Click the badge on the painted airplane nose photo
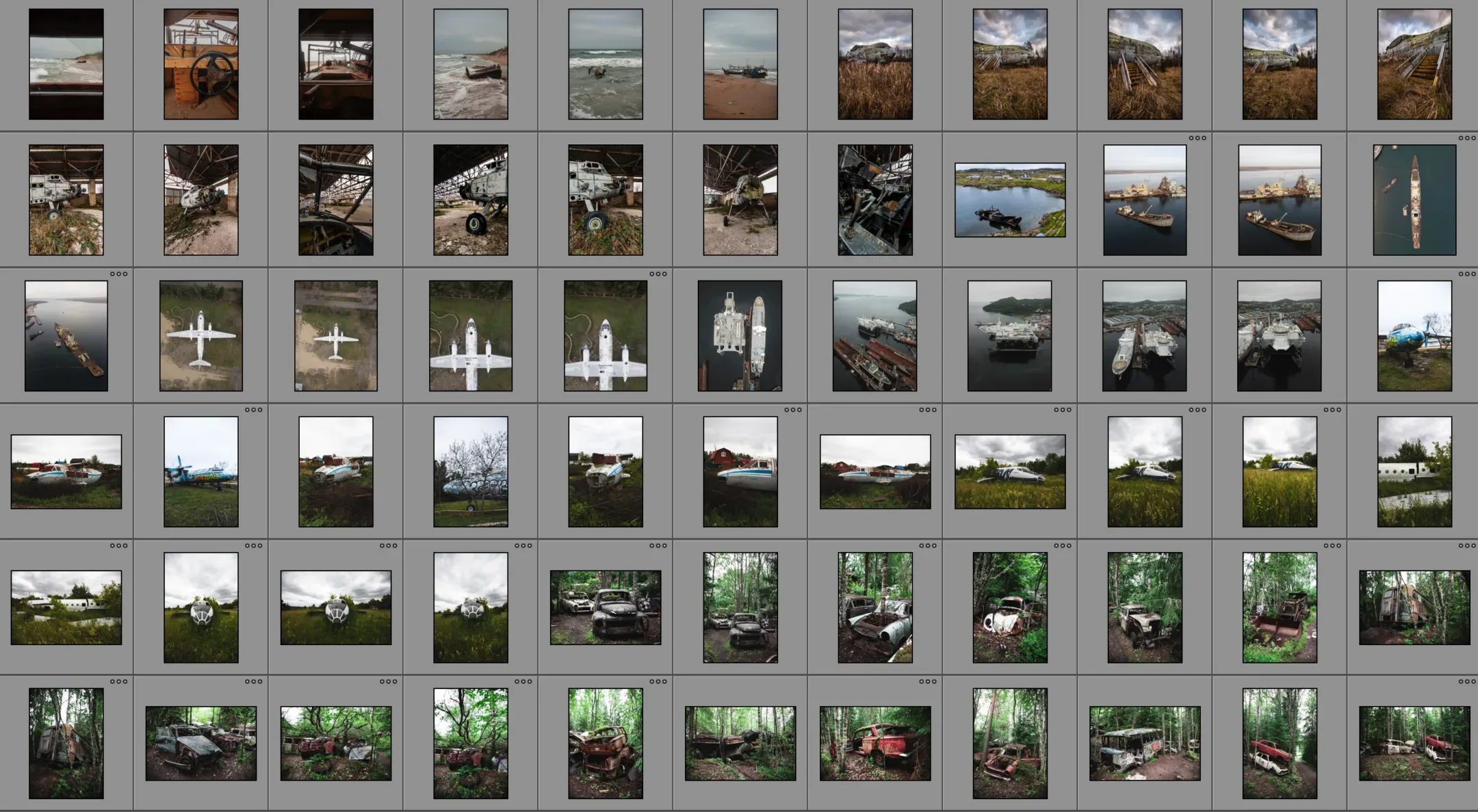The image size is (1478, 812). click(1466, 274)
